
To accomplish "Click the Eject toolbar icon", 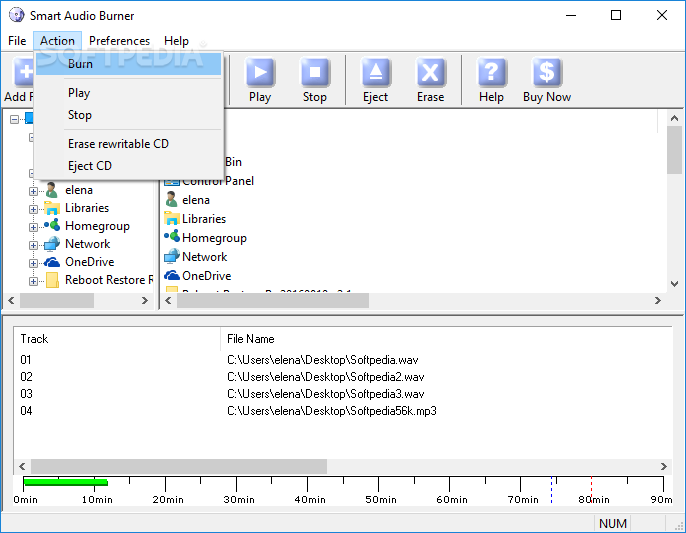I will click(x=375, y=72).
